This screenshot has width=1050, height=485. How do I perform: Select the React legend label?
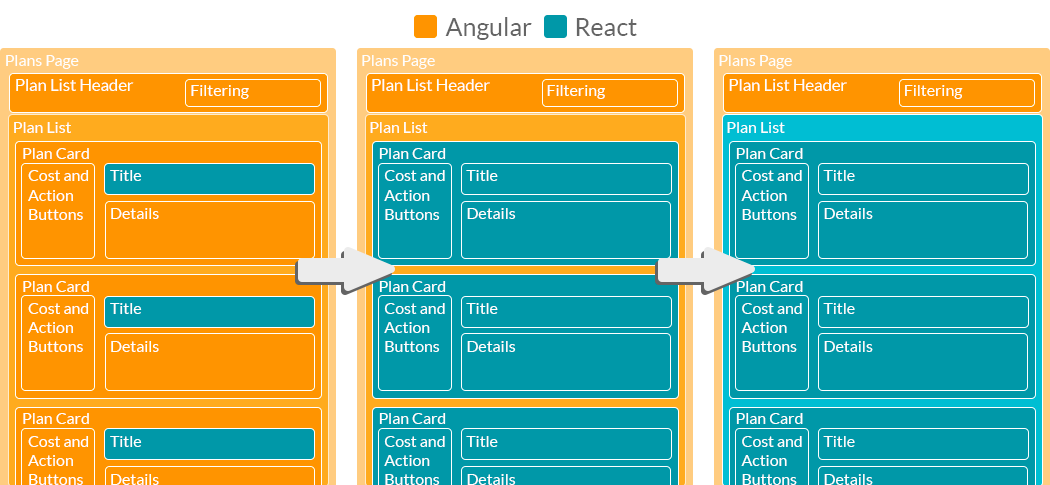[x=605, y=27]
